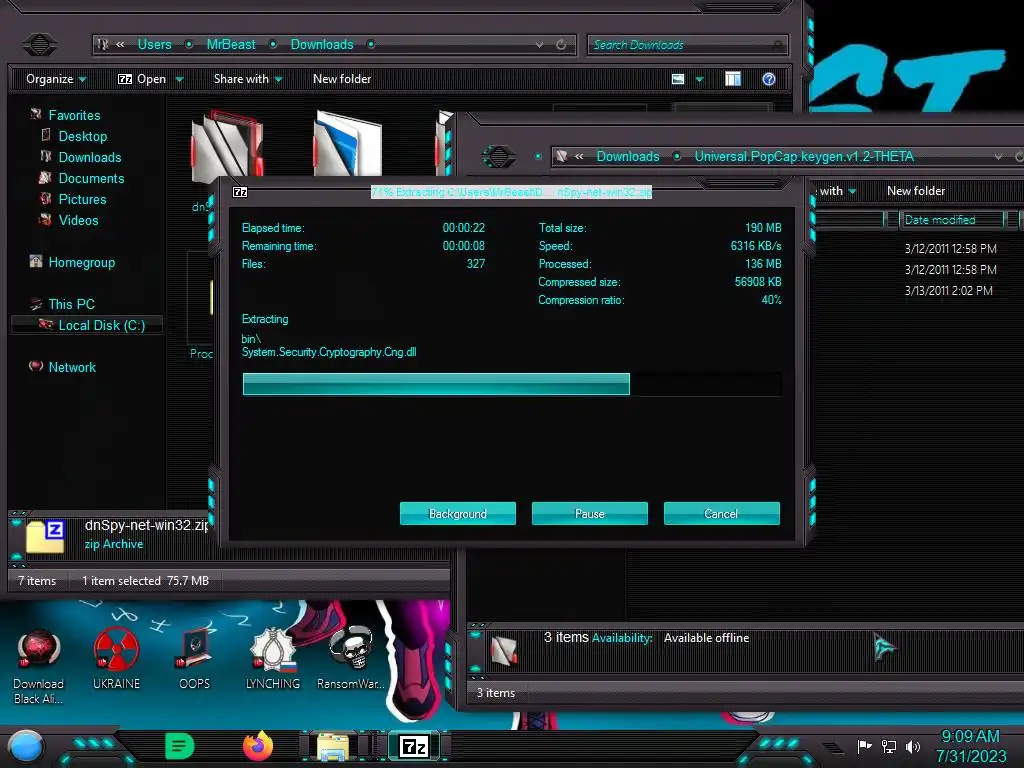Click the back navigation button in the Downloads window

click(x=40, y=44)
